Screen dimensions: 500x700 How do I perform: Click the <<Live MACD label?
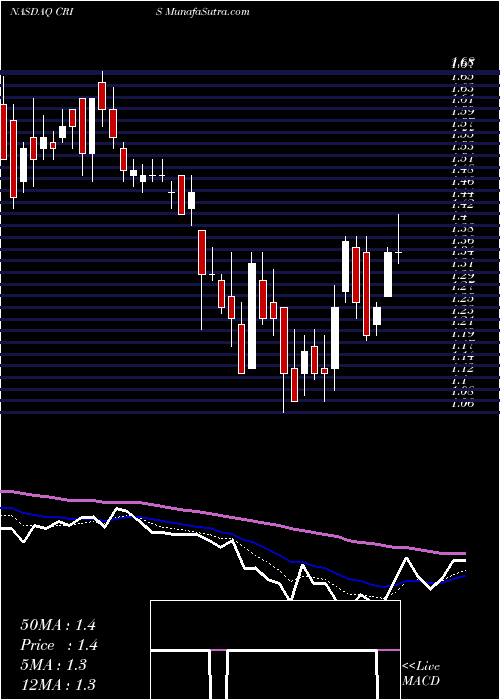(421, 674)
